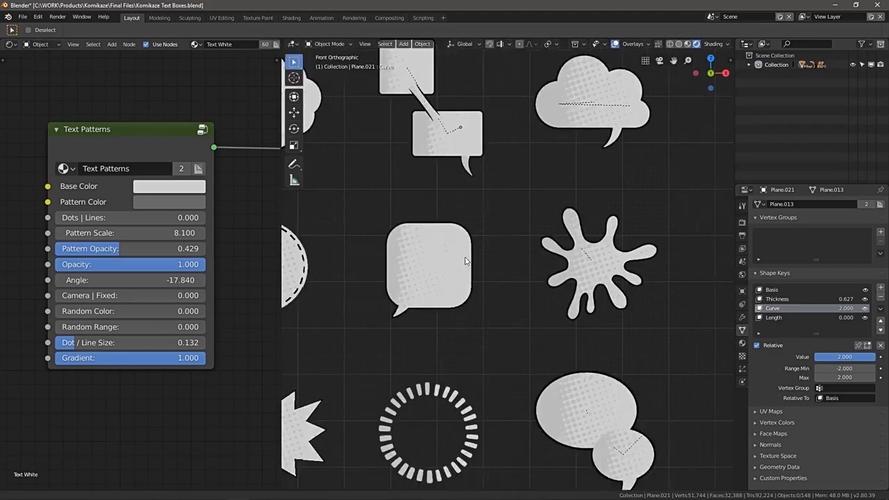Screen dimensions: 889x500
Task: Click the viewport Add menu button
Action: (x=403, y=44)
